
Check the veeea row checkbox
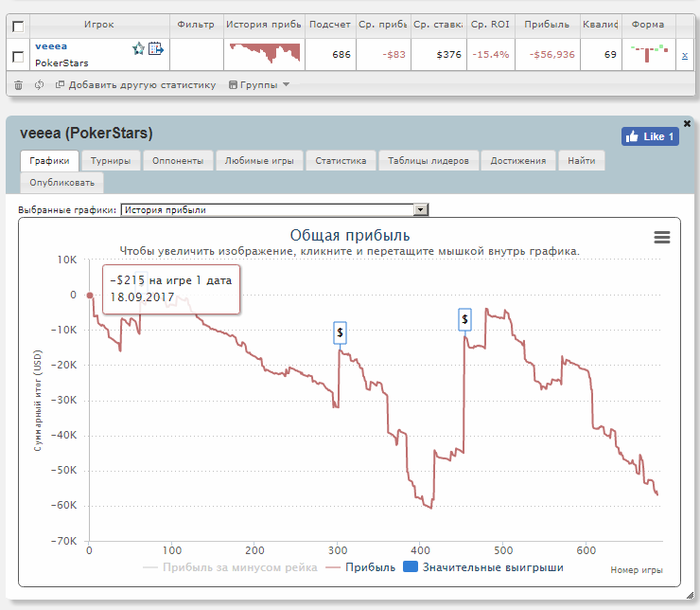click(18, 57)
